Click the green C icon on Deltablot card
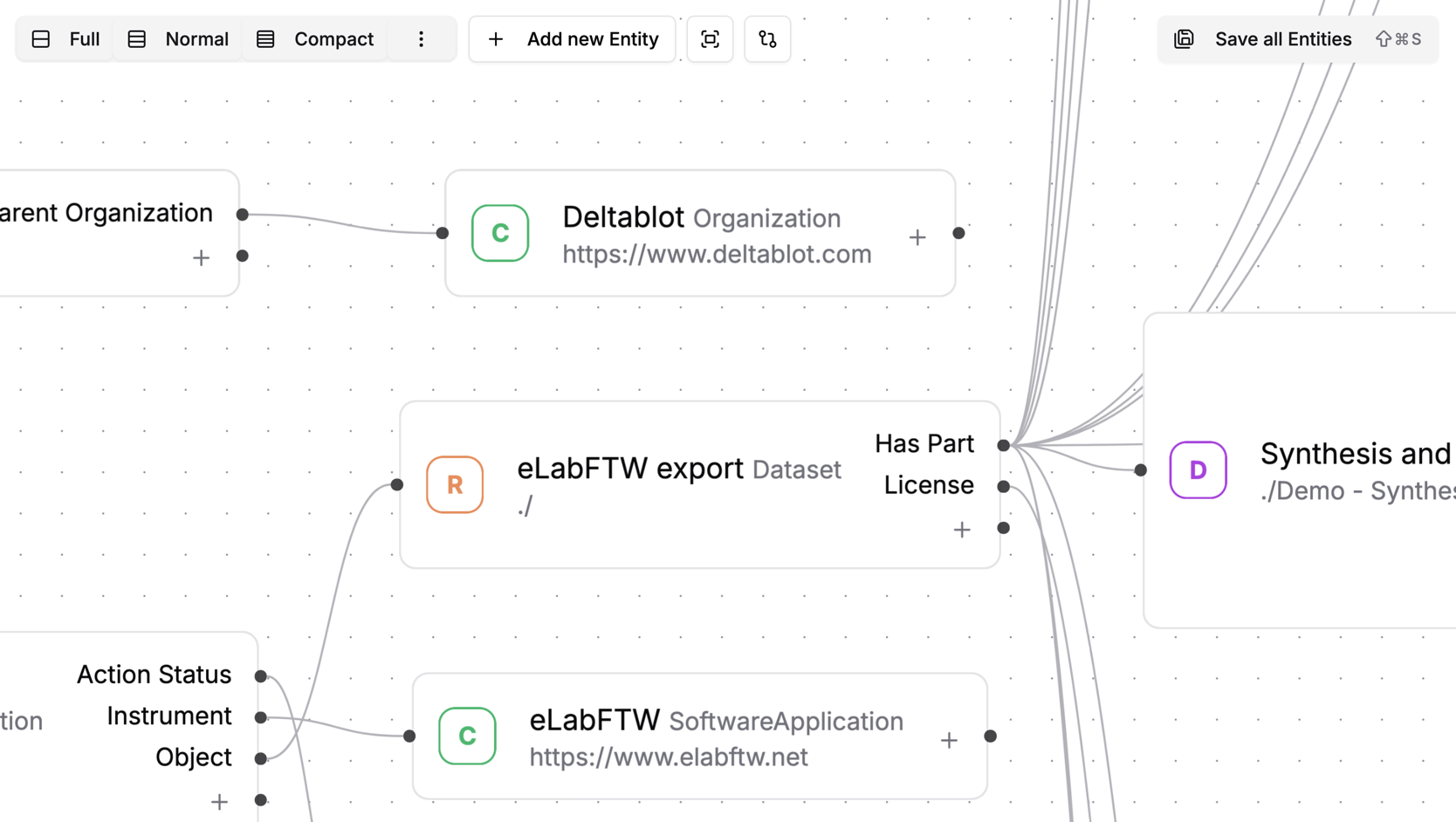This screenshot has width=1456, height=822. [x=500, y=233]
